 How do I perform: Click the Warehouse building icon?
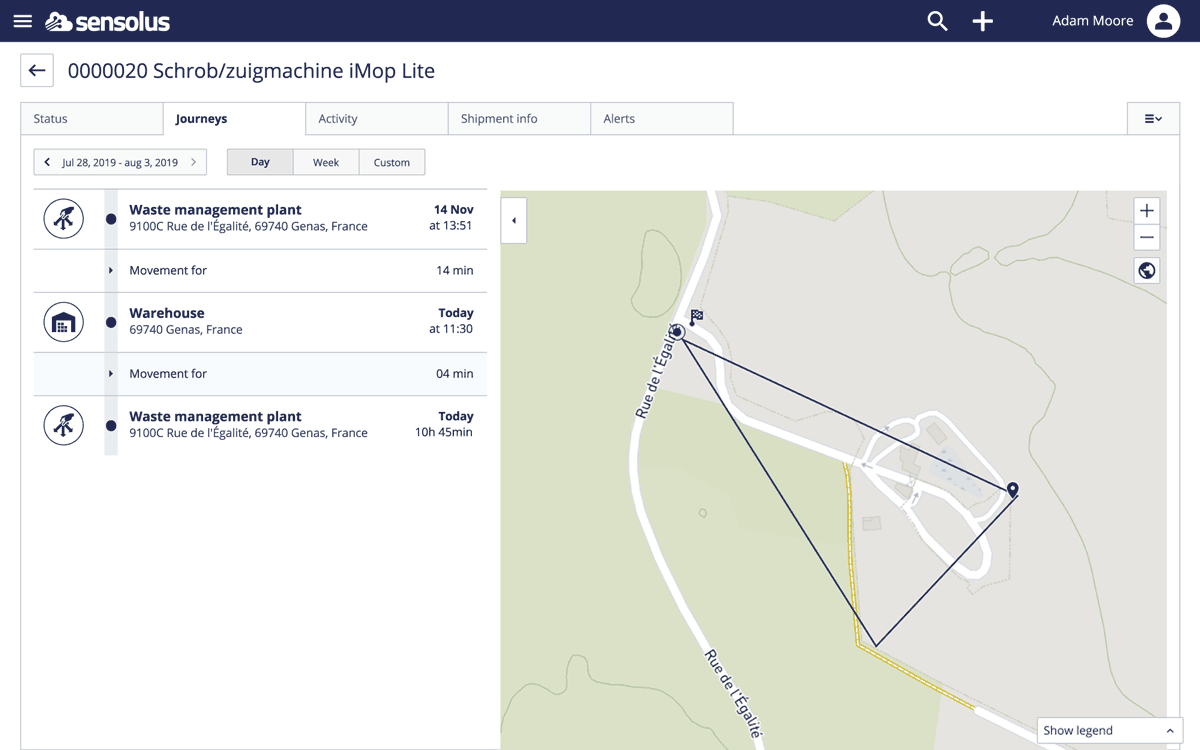coord(63,322)
